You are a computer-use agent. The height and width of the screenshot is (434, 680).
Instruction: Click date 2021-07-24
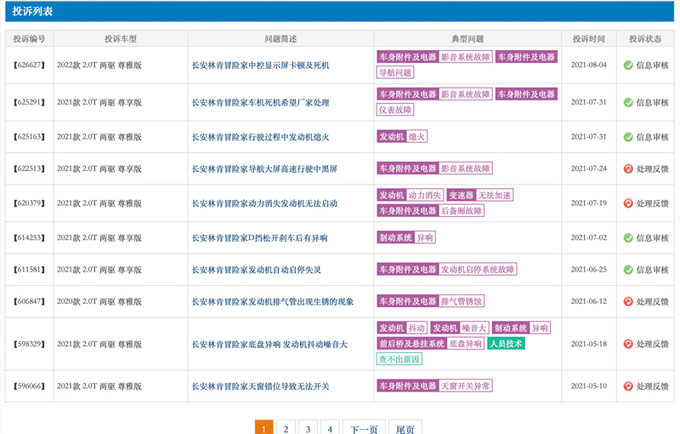point(589,169)
